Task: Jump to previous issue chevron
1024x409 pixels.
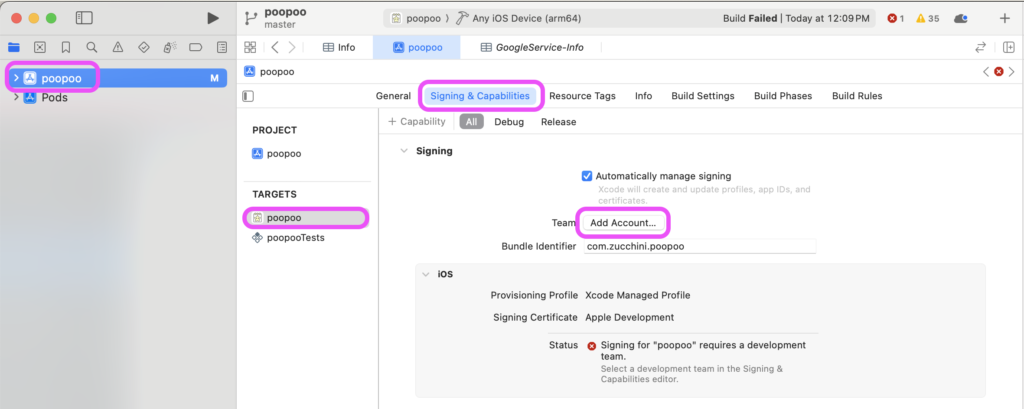Action: point(986,72)
